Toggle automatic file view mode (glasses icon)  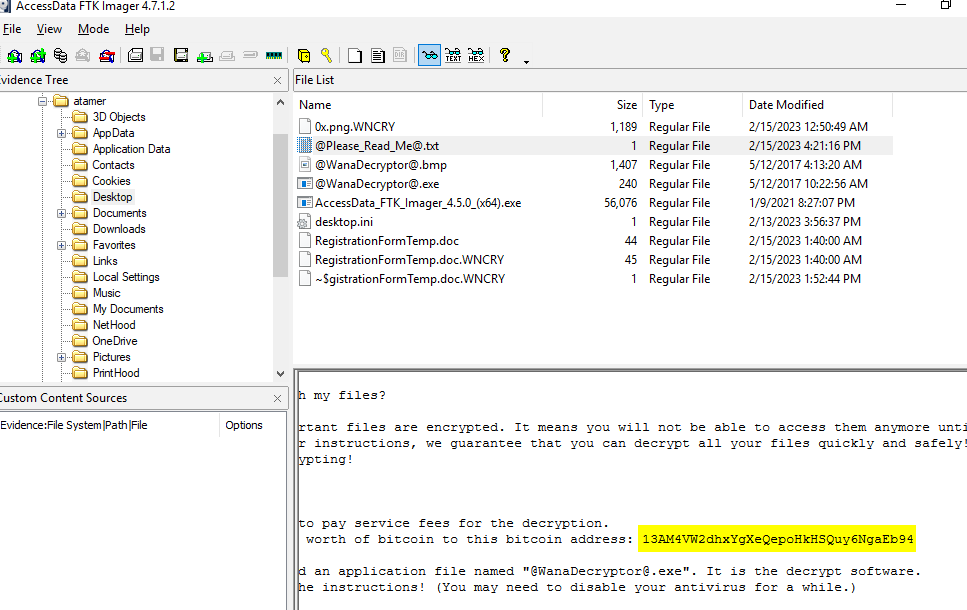[x=429, y=56]
